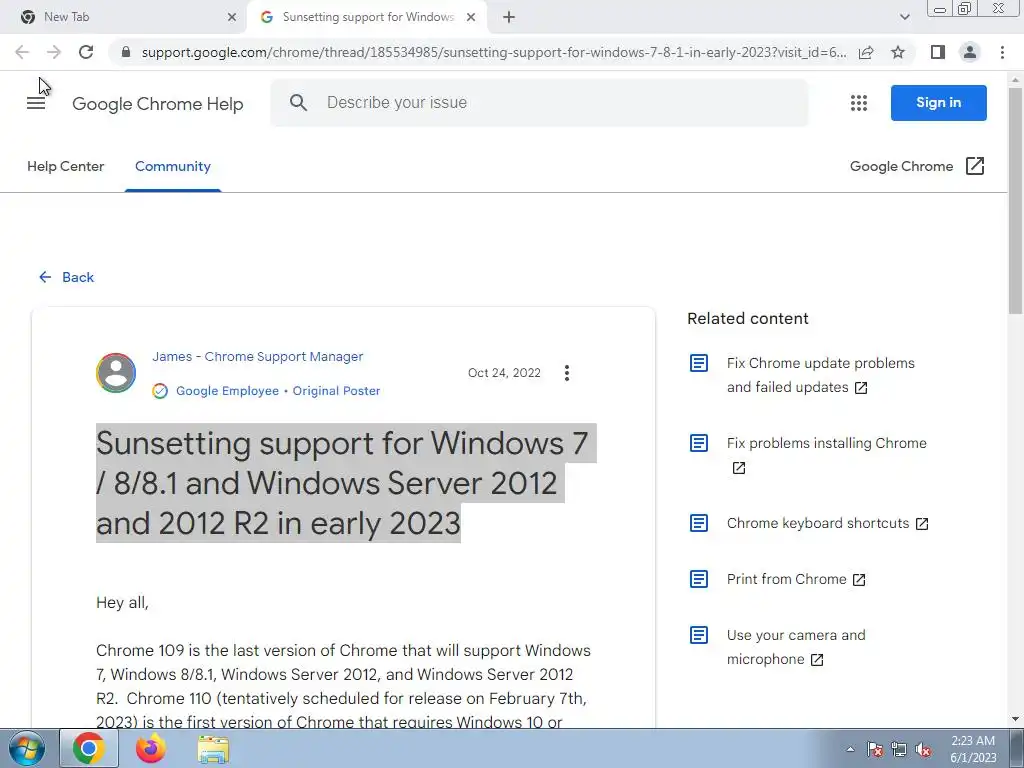
Task: Click the lock site info icon
Action: [126, 52]
